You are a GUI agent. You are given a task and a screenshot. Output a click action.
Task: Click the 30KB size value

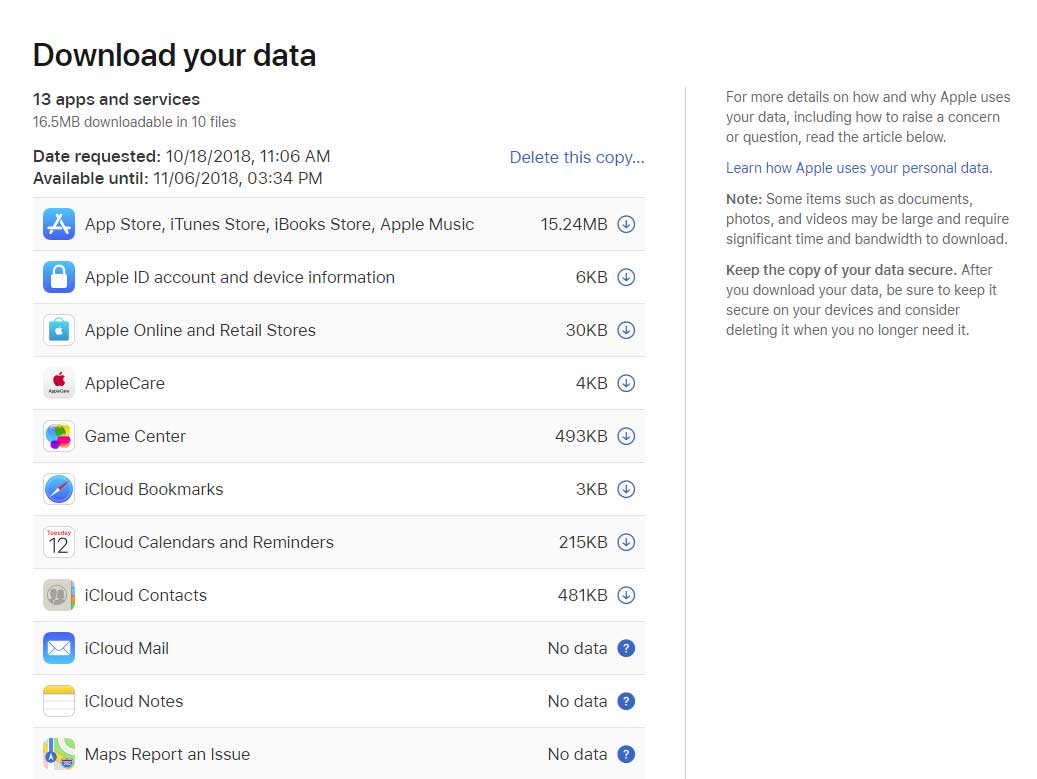[586, 330]
